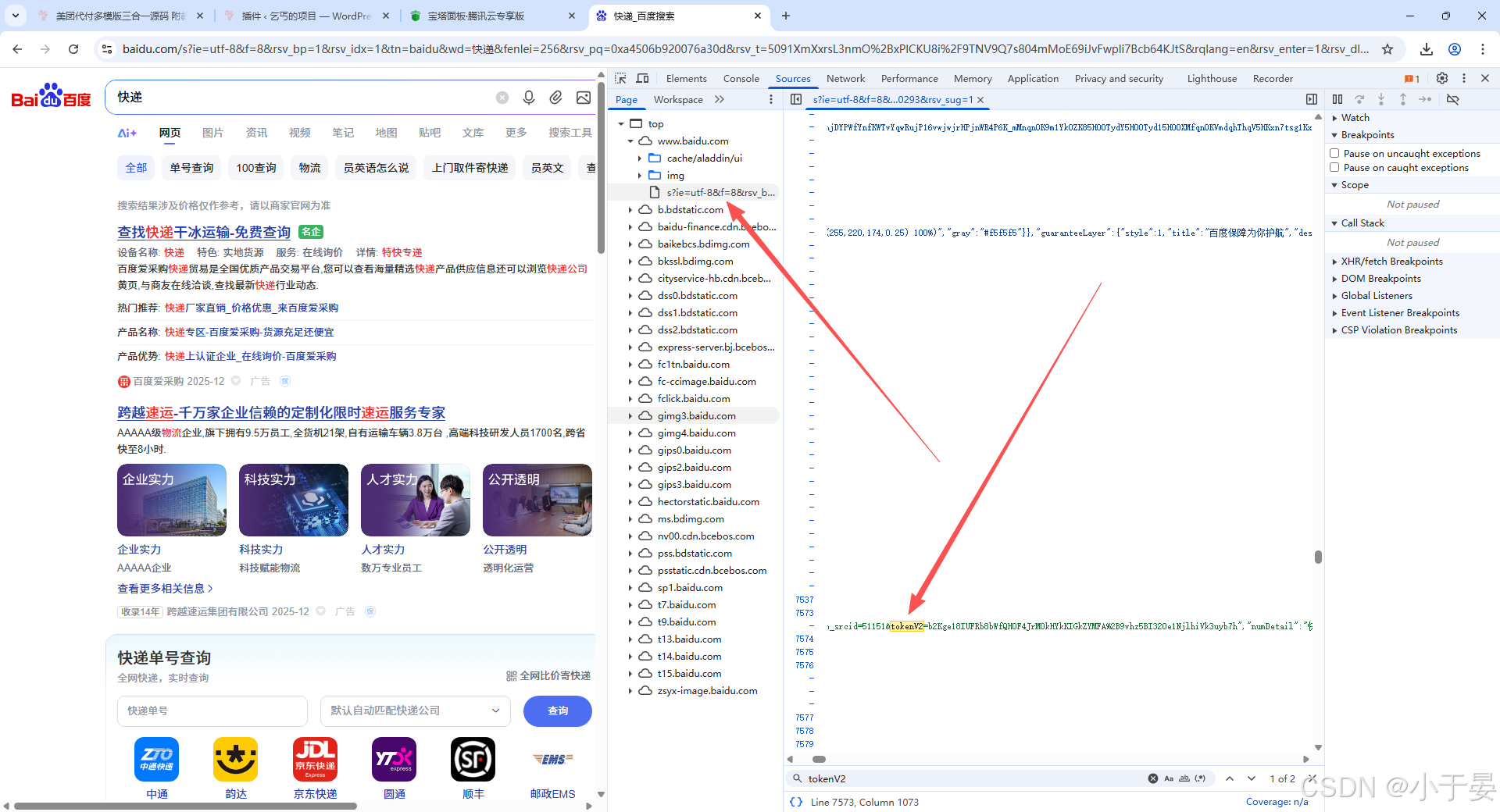Viewport: 1500px width, 812px height.
Task: Check Pause on uncaught exceptions
Action: coord(1334,153)
